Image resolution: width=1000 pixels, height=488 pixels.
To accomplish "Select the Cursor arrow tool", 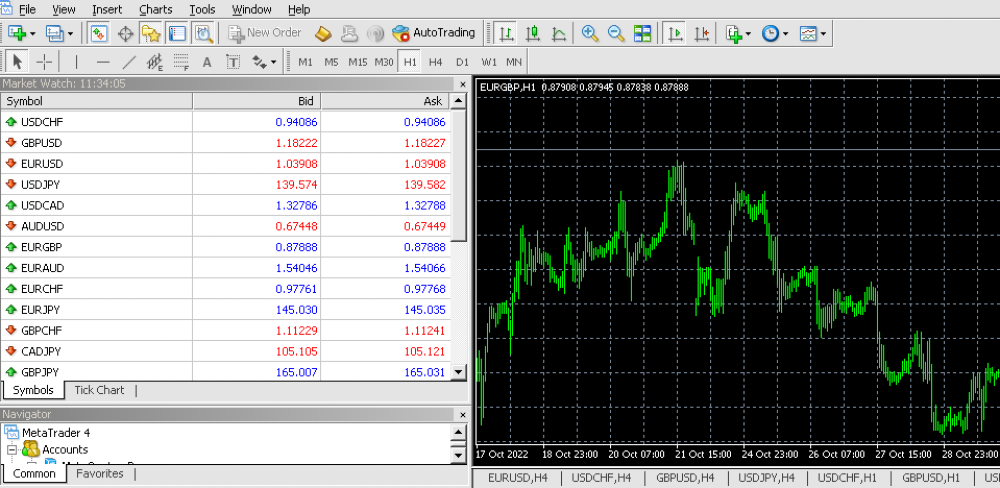I will pyautogui.click(x=17, y=62).
